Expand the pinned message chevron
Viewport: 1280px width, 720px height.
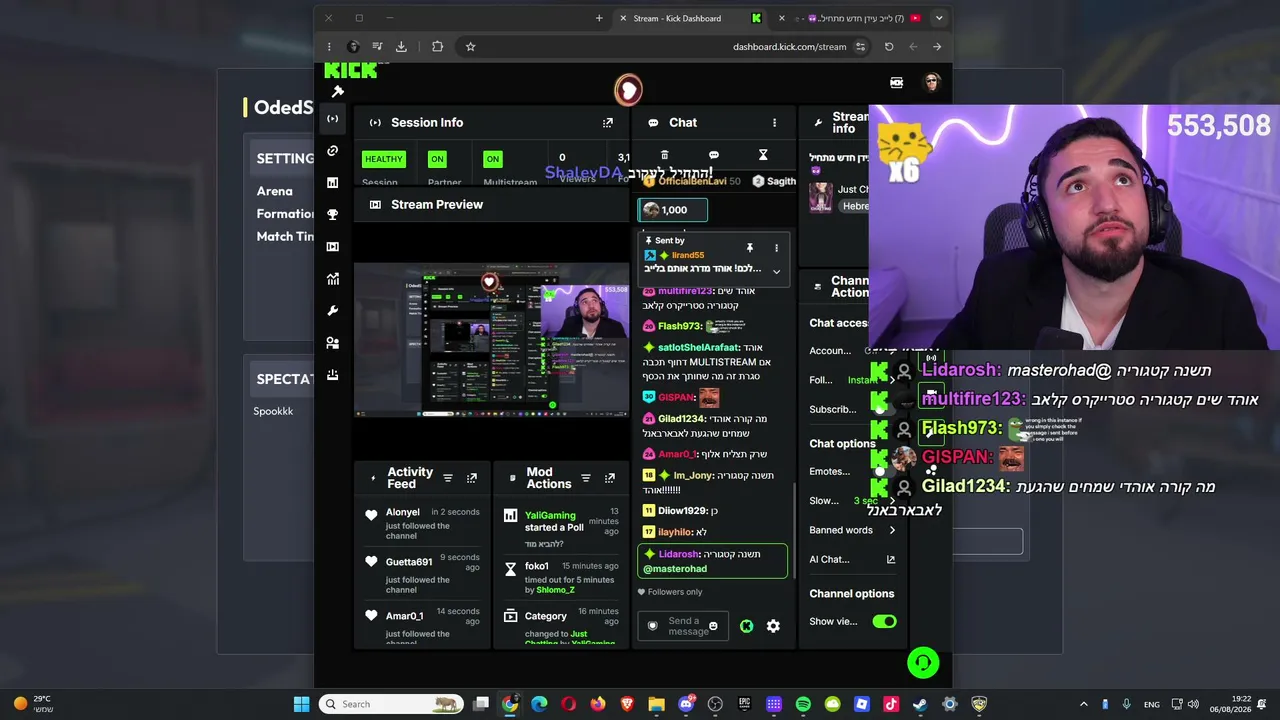pyautogui.click(x=776, y=271)
